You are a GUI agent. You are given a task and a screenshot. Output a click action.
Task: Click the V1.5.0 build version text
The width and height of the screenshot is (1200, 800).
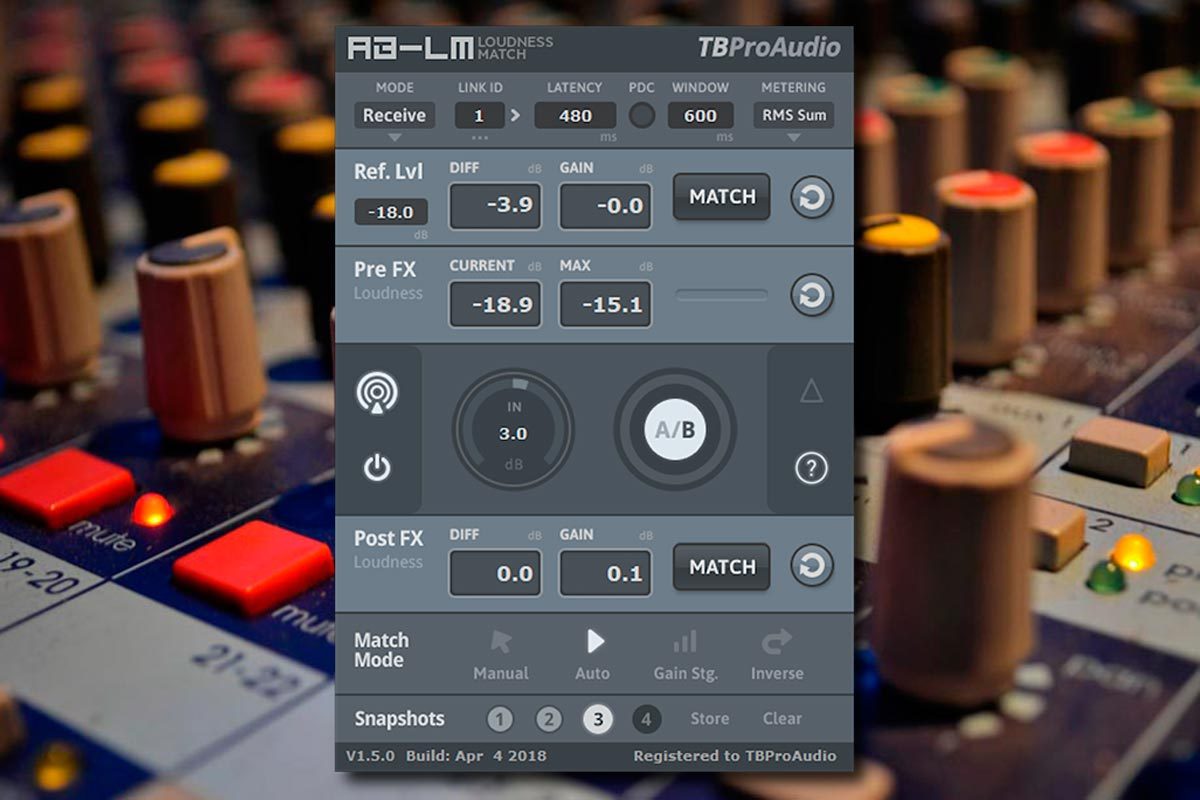pos(446,755)
